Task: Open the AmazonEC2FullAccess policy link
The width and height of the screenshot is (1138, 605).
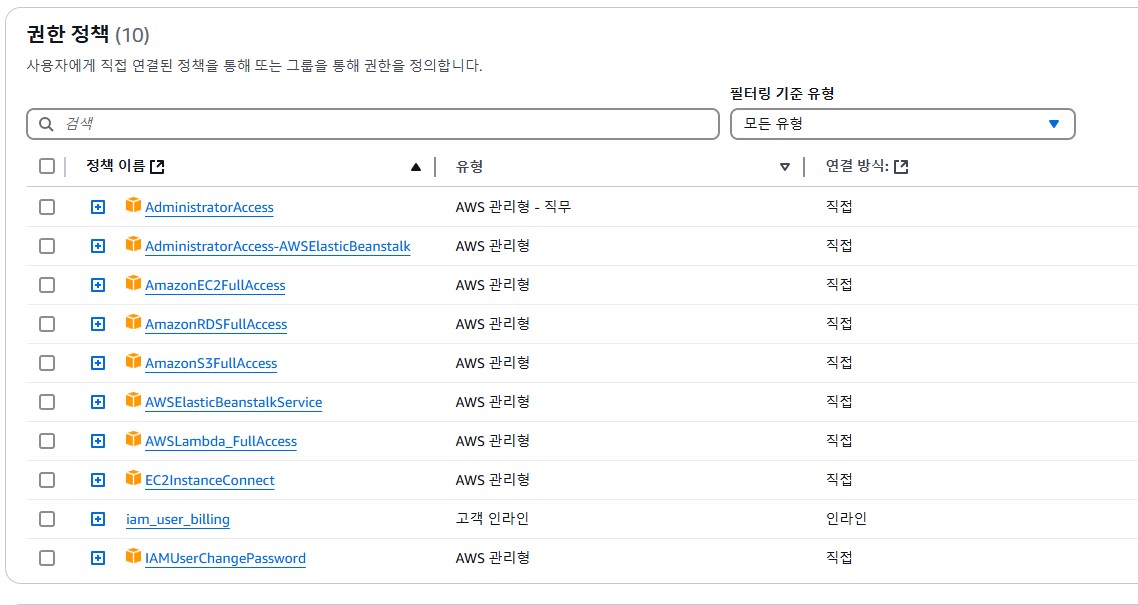Action: click(215, 286)
